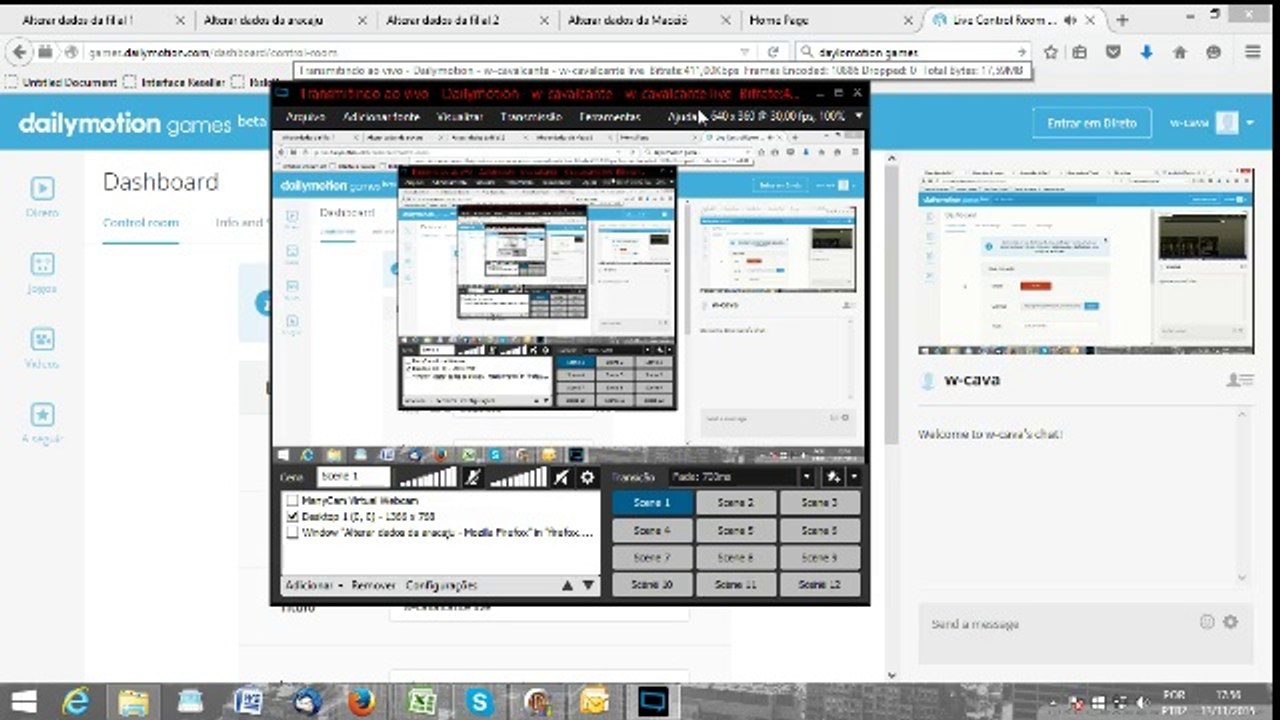This screenshot has height=720, width=1280.
Task: Click the Windows Start button
Action: coord(24,701)
